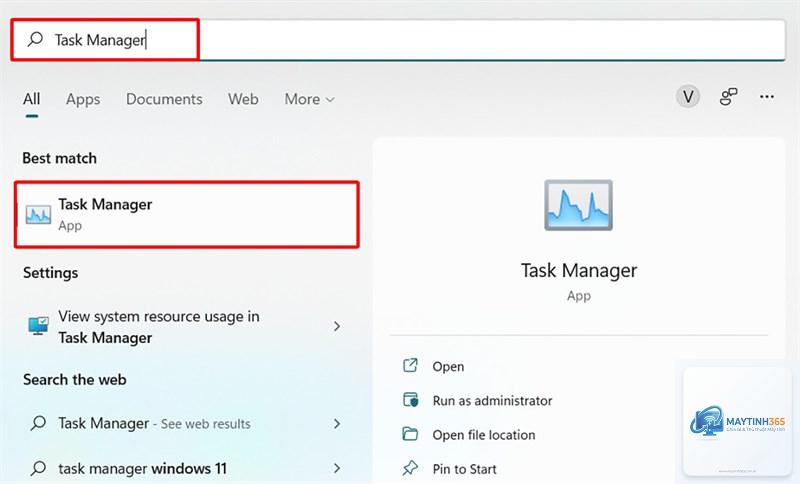
Task: Click magnifier icon beside Task Manager web results
Action: tap(38, 423)
